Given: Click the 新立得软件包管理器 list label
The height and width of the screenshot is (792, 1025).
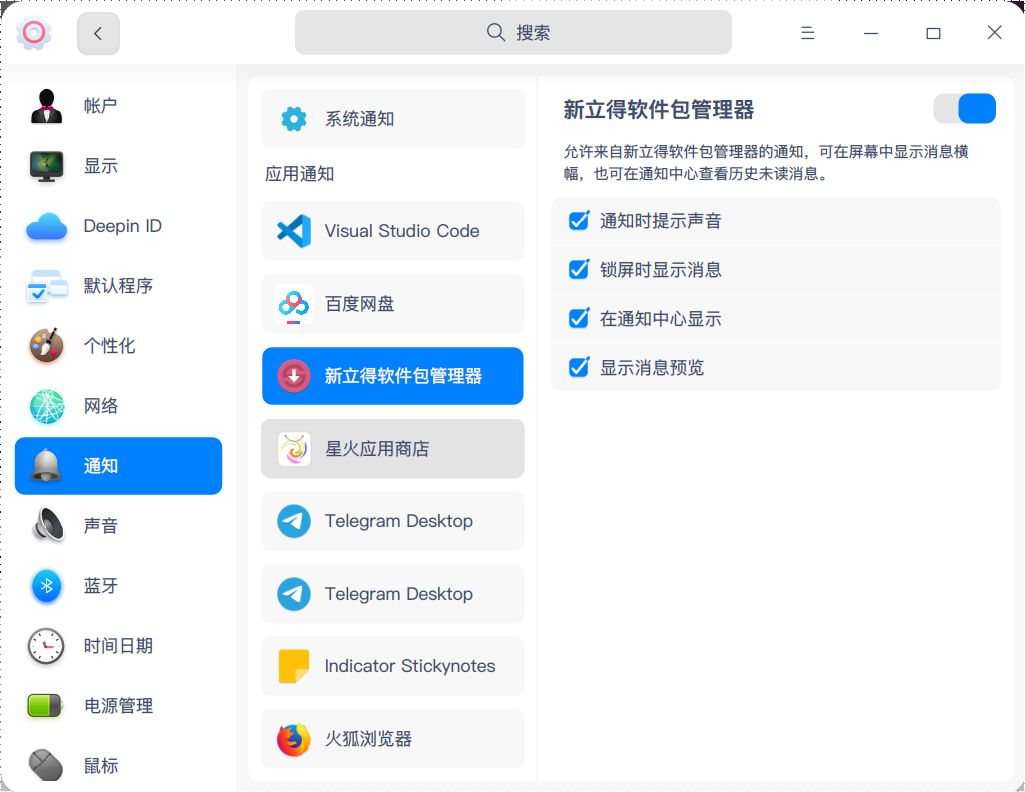Looking at the screenshot, I should pos(403,376).
